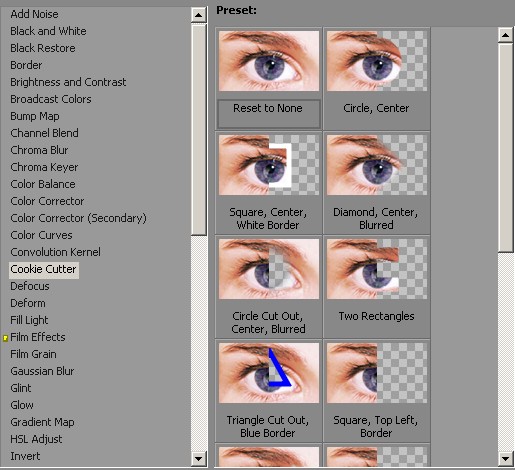Screen dimensions: 515x470
Task: Choose Square, Center, White Border thumbnail
Action: click(x=269, y=165)
